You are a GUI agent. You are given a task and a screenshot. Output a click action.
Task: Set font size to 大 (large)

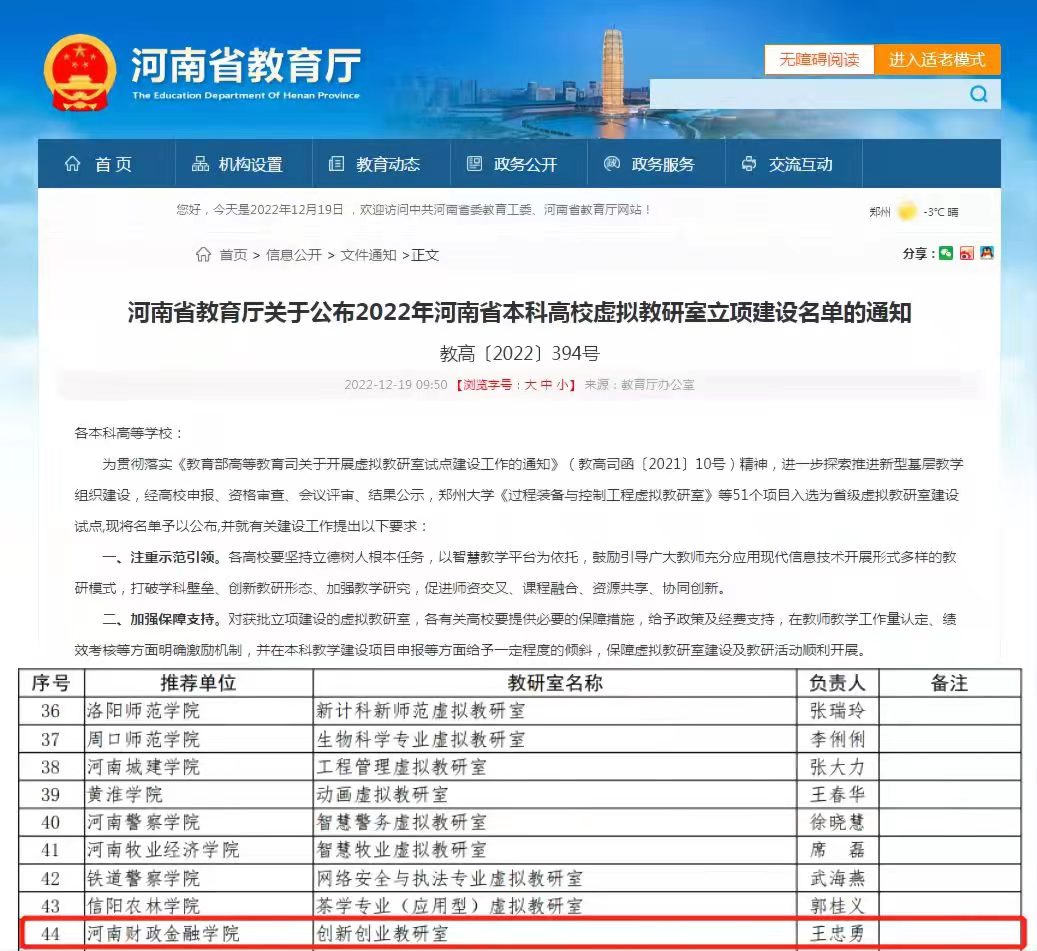530,384
